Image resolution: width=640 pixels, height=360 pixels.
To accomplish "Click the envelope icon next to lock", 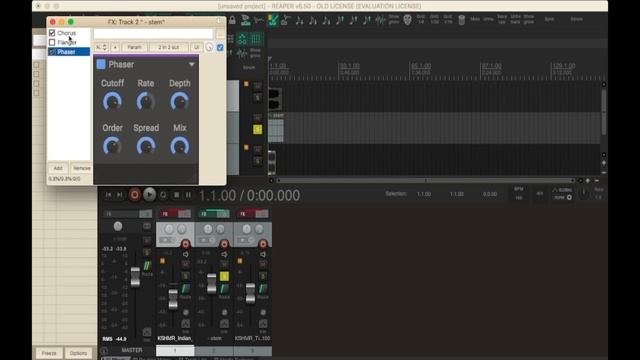I will pyautogui.click(x=259, y=20).
